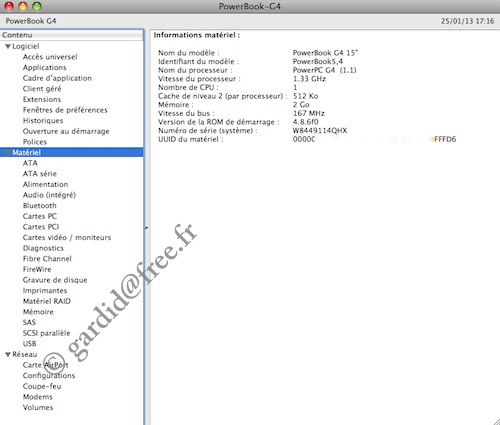The height and width of the screenshot is (425, 500).
Task: Open Fenêtres de préférences entry
Action: tap(65, 110)
